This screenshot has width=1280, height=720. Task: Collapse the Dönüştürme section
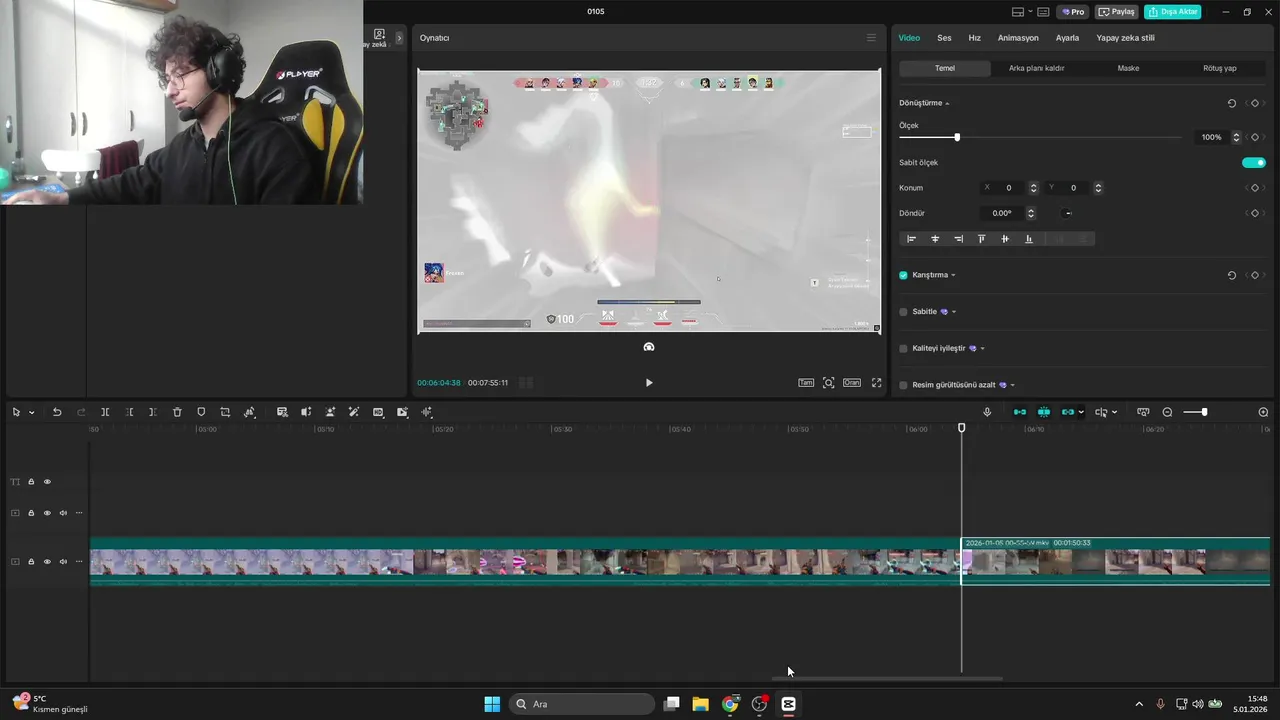pos(947,104)
